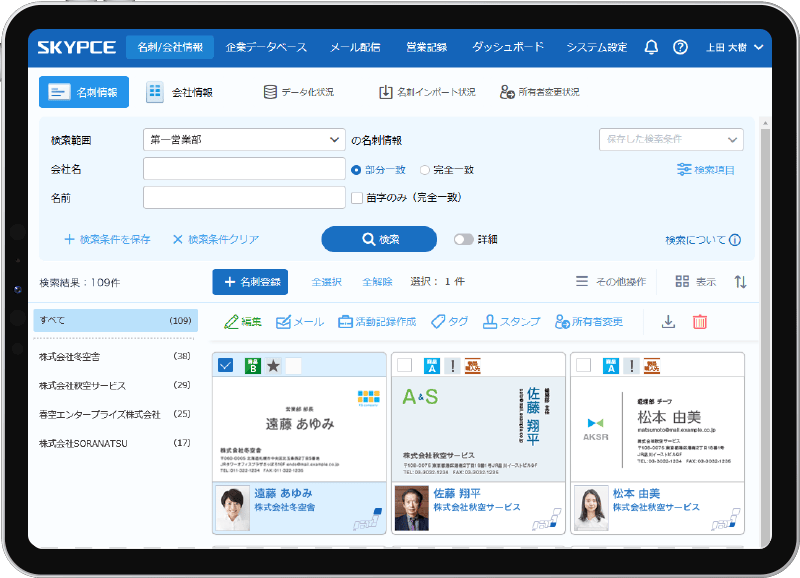Click 全選択 link

tap(327, 282)
